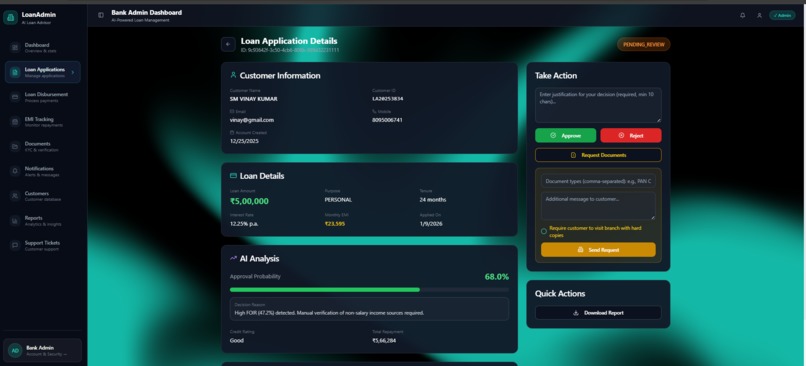The image size is (806, 366).
Task: Expand the Loan Applications chevron
Action: pyautogui.click(x=72, y=72)
